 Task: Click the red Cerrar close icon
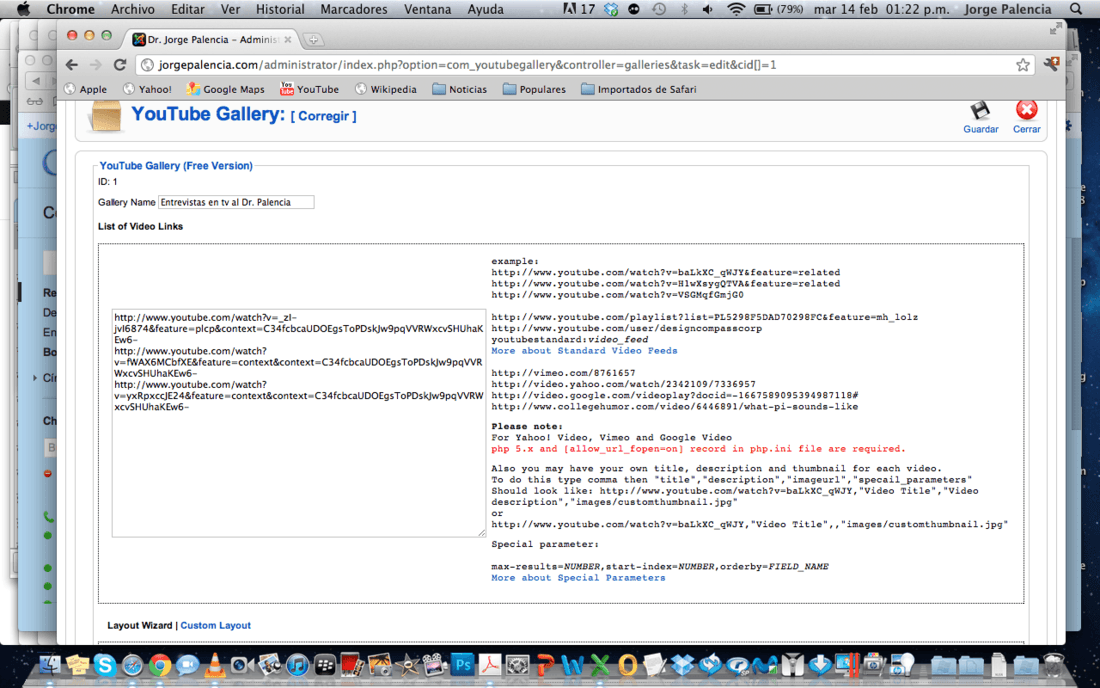point(1026,110)
